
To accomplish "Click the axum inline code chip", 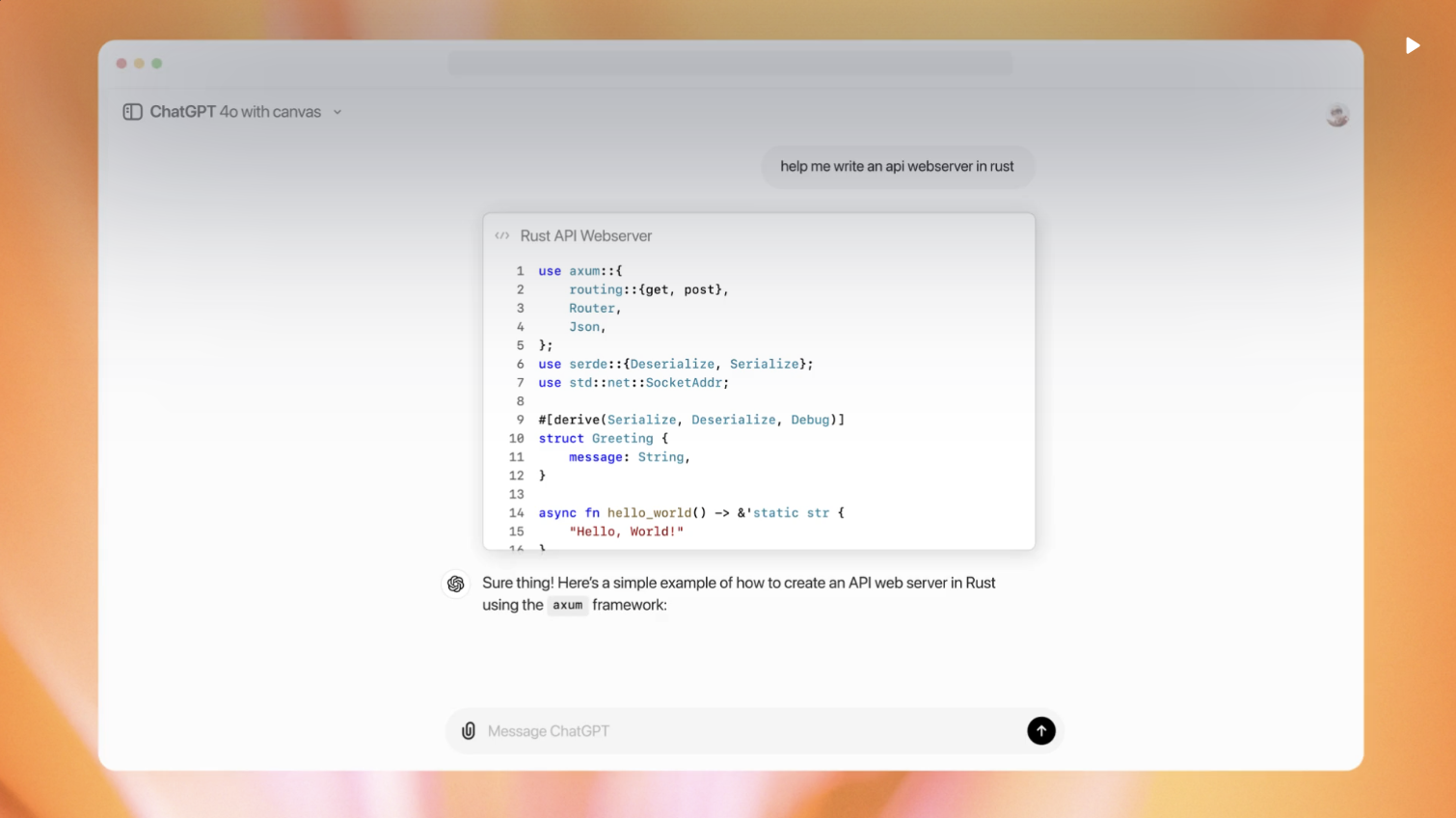I will pos(568,606).
